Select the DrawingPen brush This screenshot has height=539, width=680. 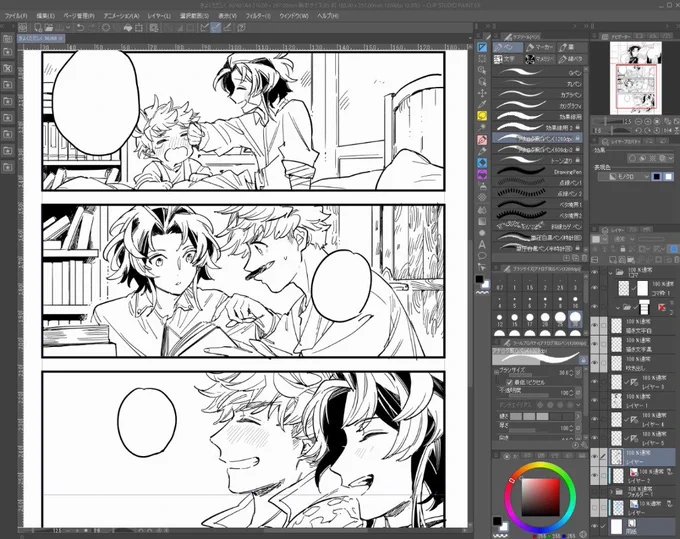click(x=539, y=172)
